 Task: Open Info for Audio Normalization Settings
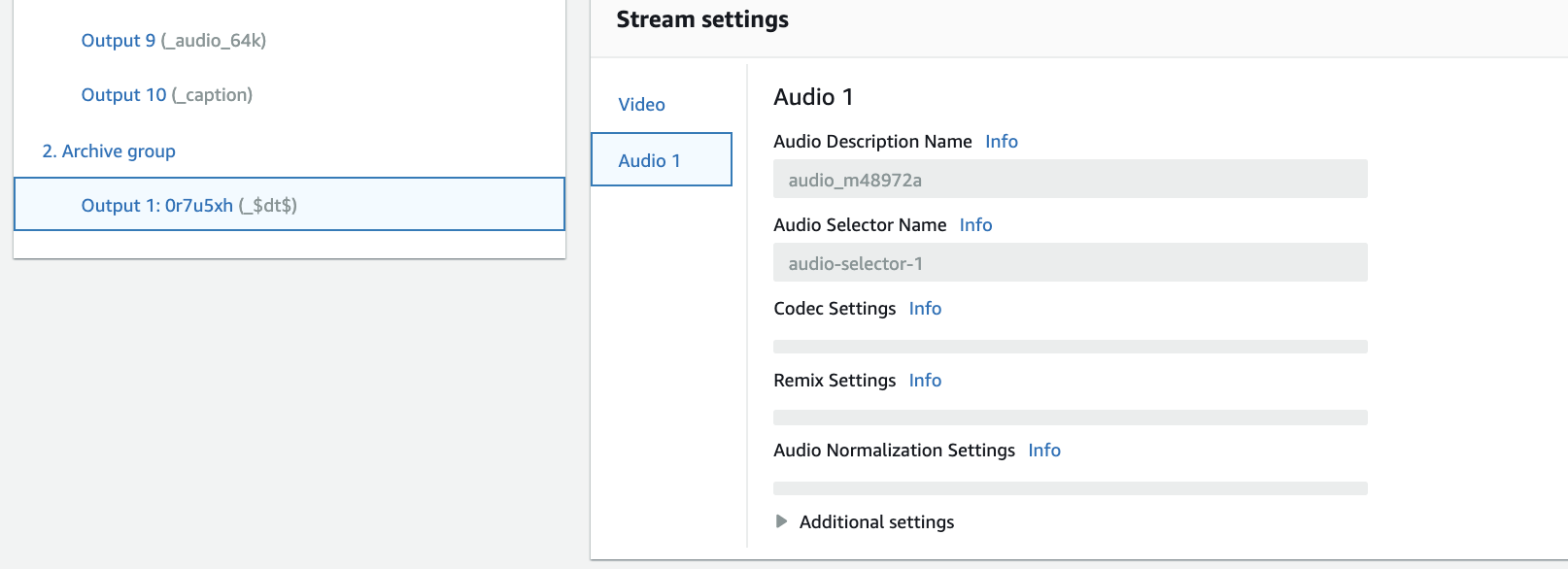1043,451
